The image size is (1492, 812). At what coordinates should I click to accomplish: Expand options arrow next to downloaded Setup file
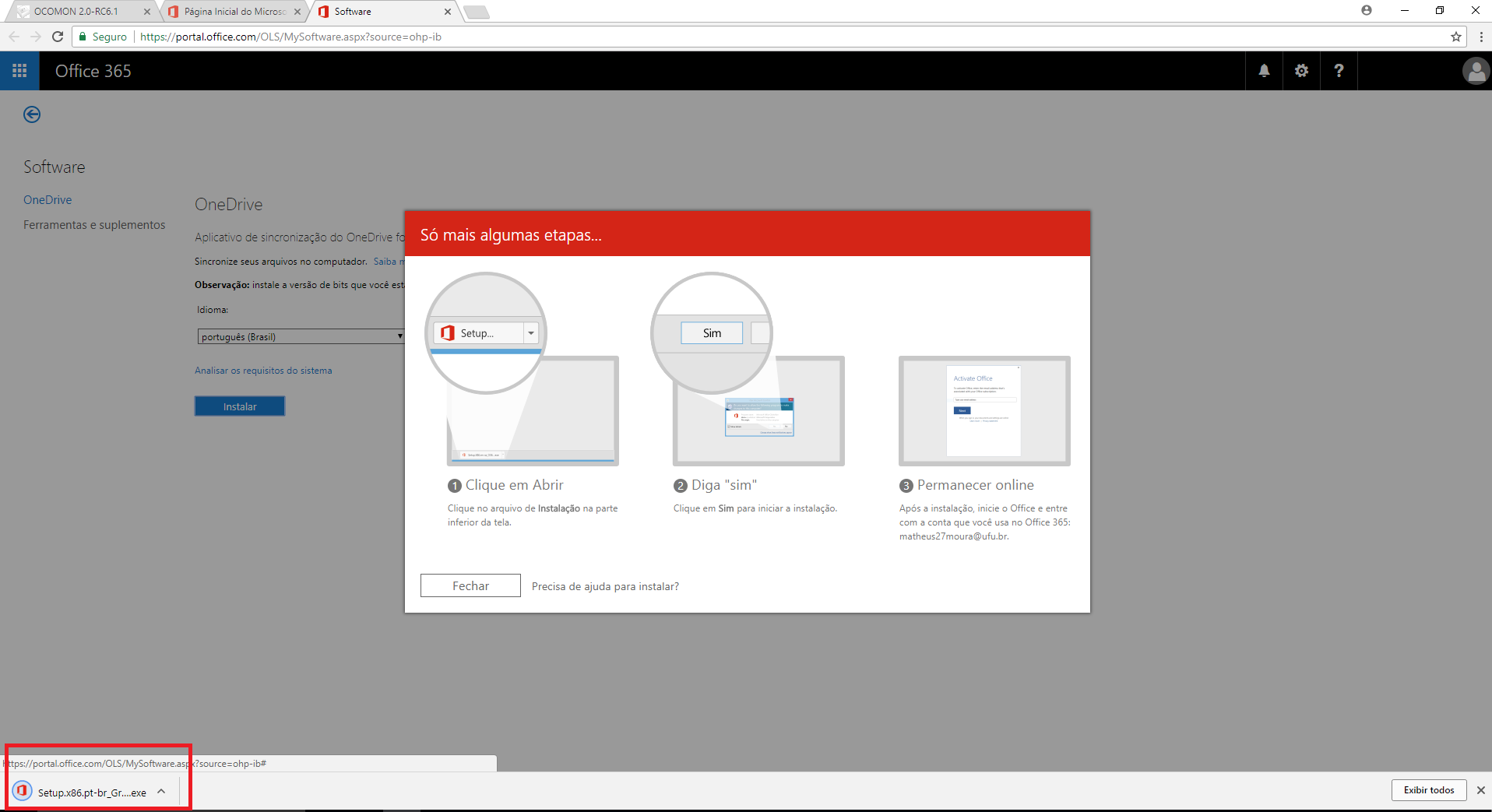click(161, 792)
